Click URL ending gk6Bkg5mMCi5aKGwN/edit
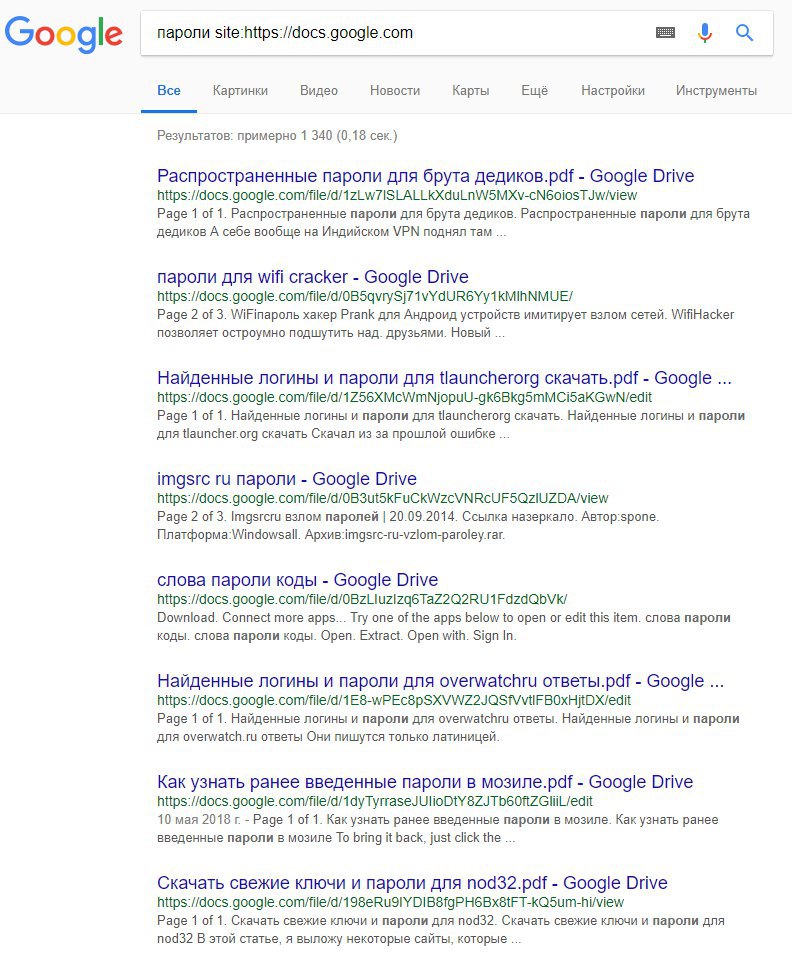The height and width of the screenshot is (961, 792). pos(405,398)
